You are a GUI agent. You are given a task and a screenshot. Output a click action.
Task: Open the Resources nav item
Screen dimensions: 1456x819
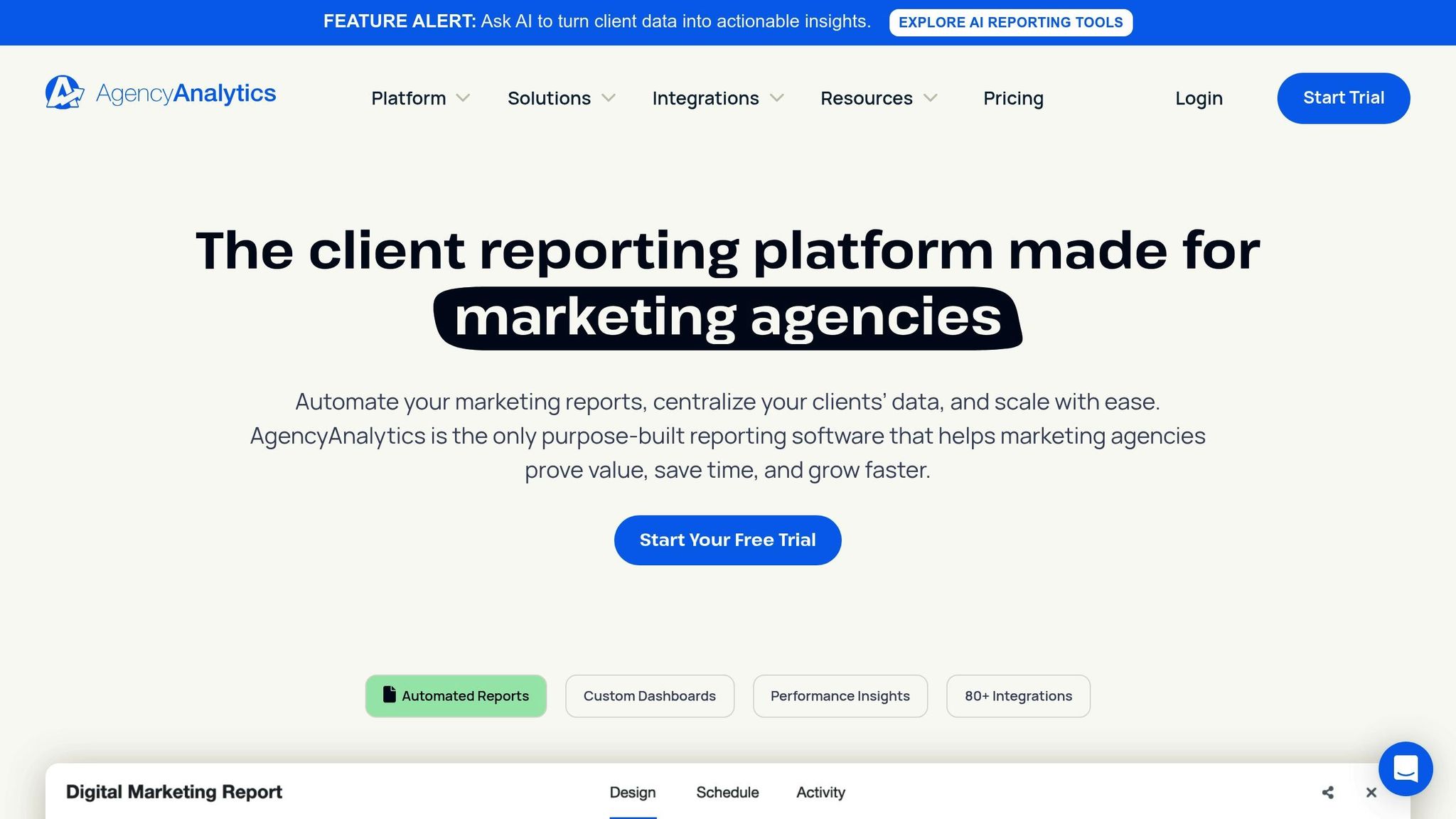tap(867, 98)
